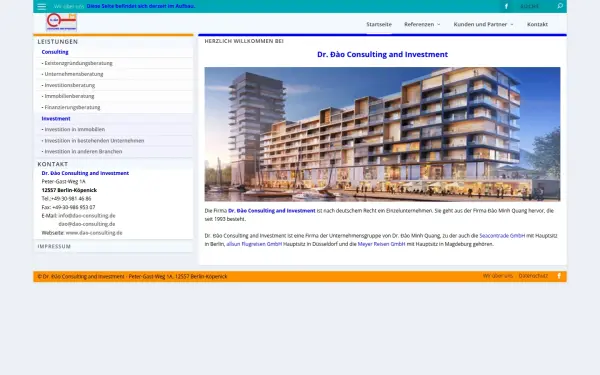Click the Facebook icon in footer
The image size is (600, 375).
(x=559, y=276)
